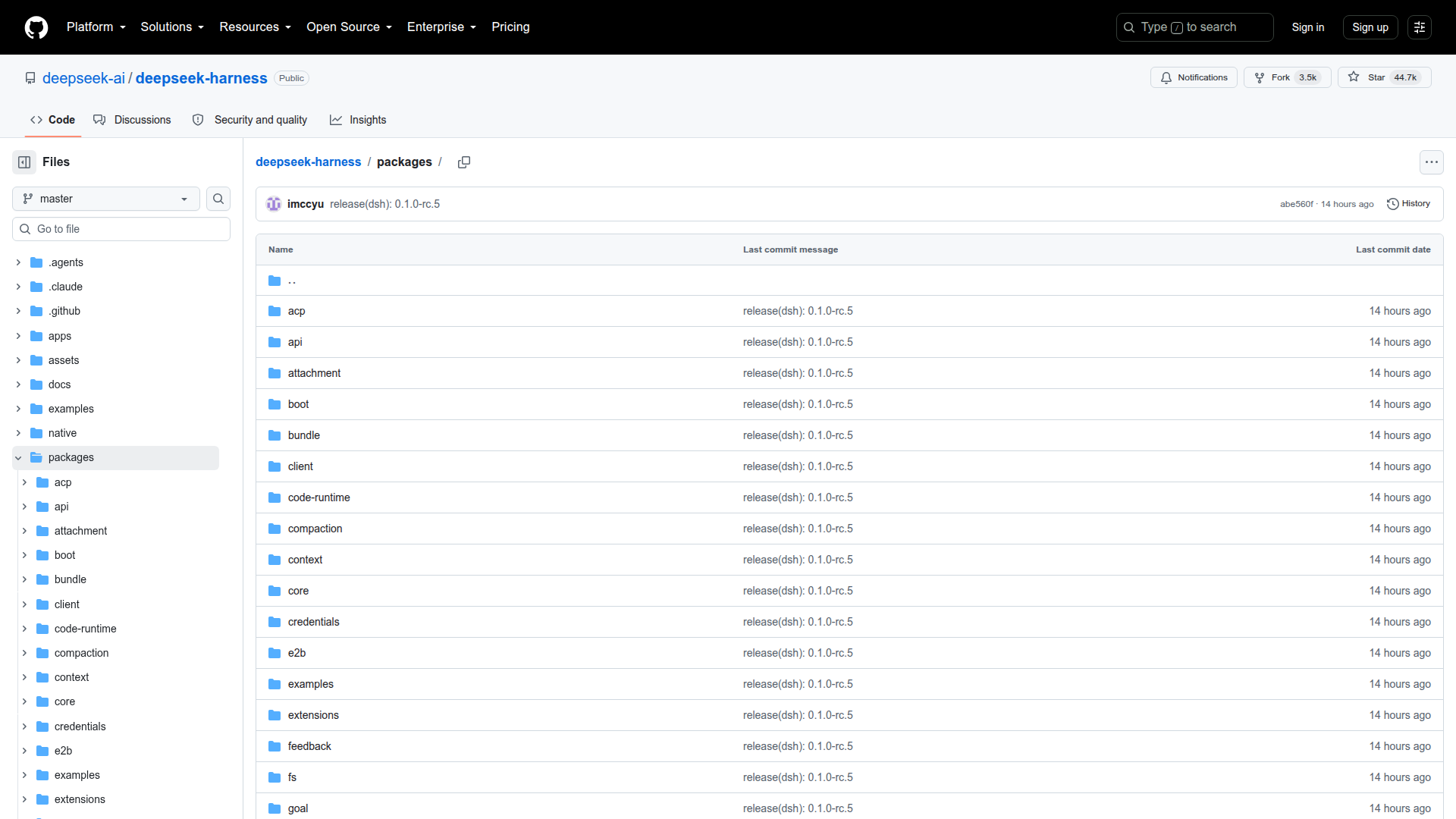Go to Pricing page
The width and height of the screenshot is (1456, 819).
pyautogui.click(x=510, y=27)
